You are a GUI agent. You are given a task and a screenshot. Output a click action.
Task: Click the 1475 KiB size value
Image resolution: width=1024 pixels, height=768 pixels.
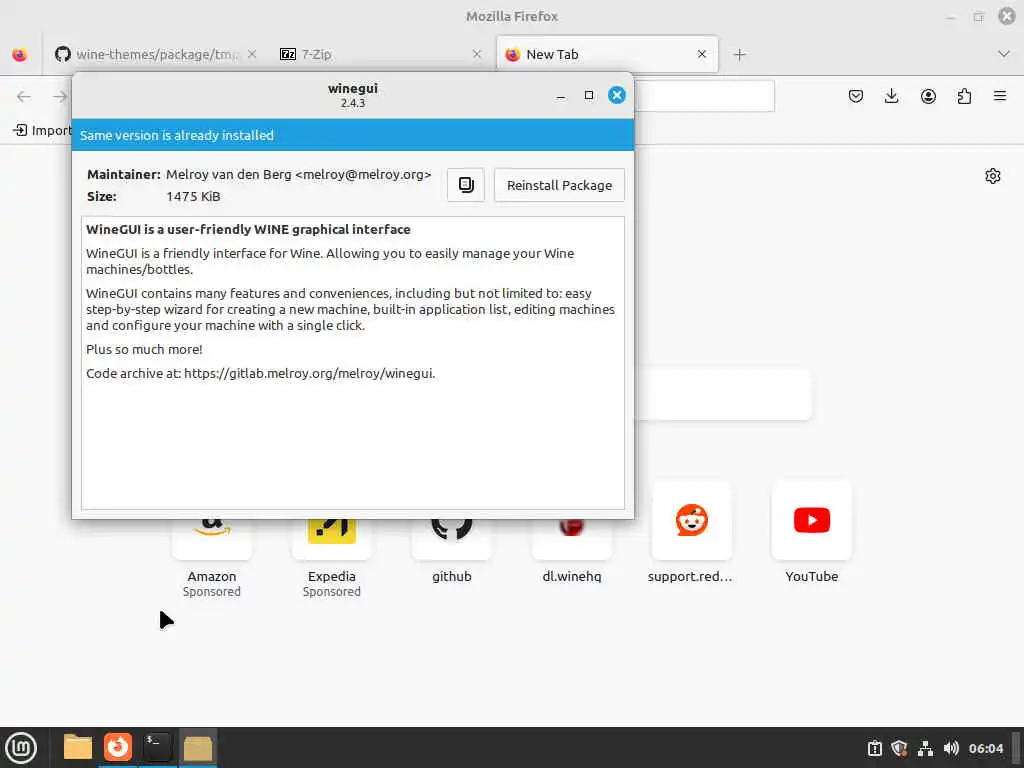pyautogui.click(x=193, y=197)
